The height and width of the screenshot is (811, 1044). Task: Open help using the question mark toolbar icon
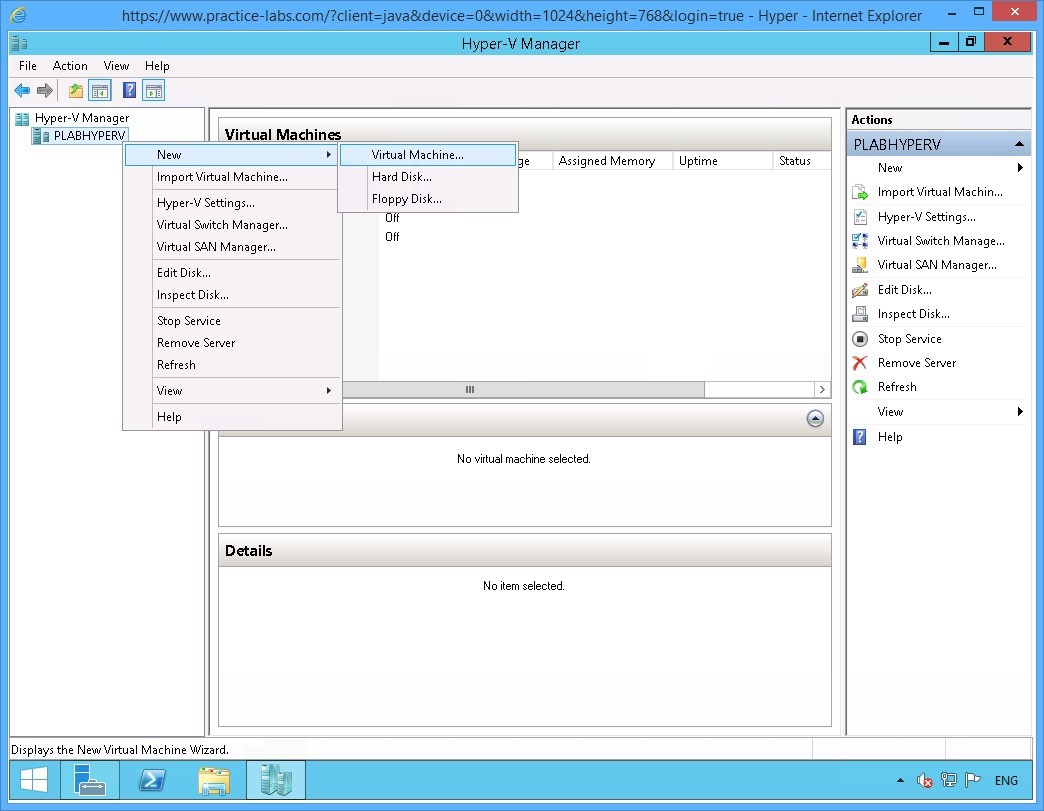pos(127,90)
